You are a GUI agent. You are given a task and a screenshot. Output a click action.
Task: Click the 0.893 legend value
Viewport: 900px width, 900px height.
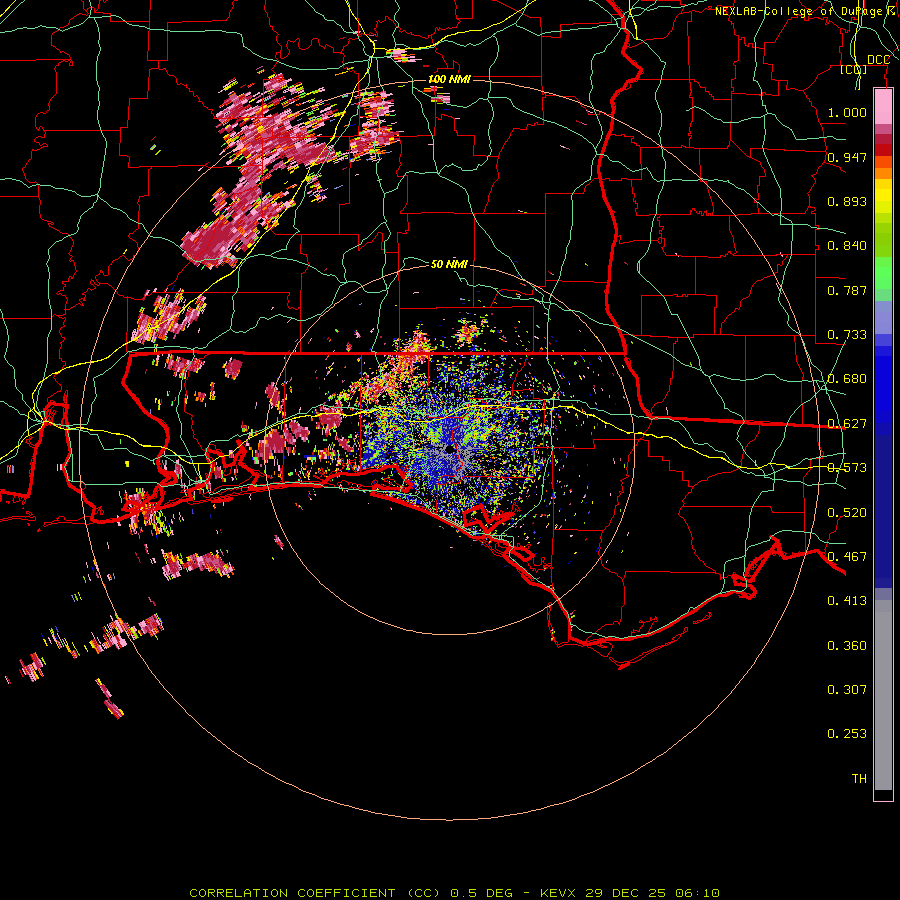(x=847, y=201)
